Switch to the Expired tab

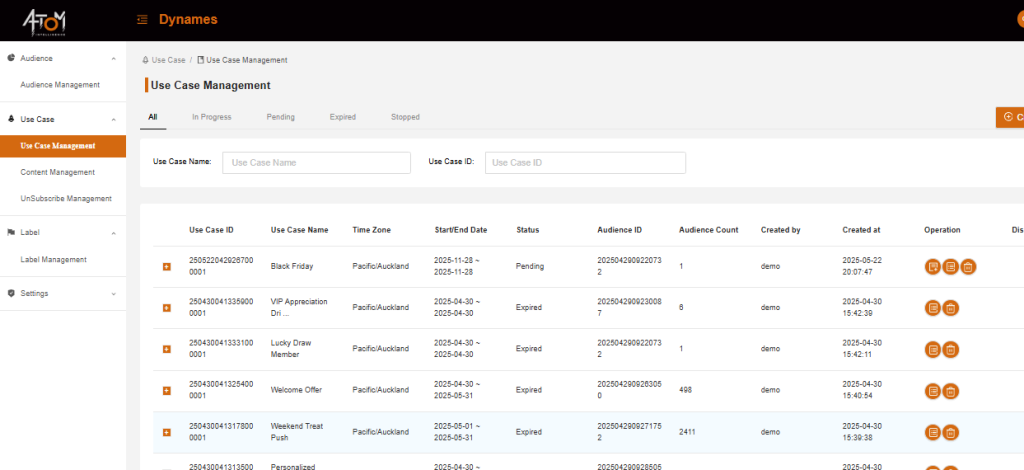(x=342, y=117)
